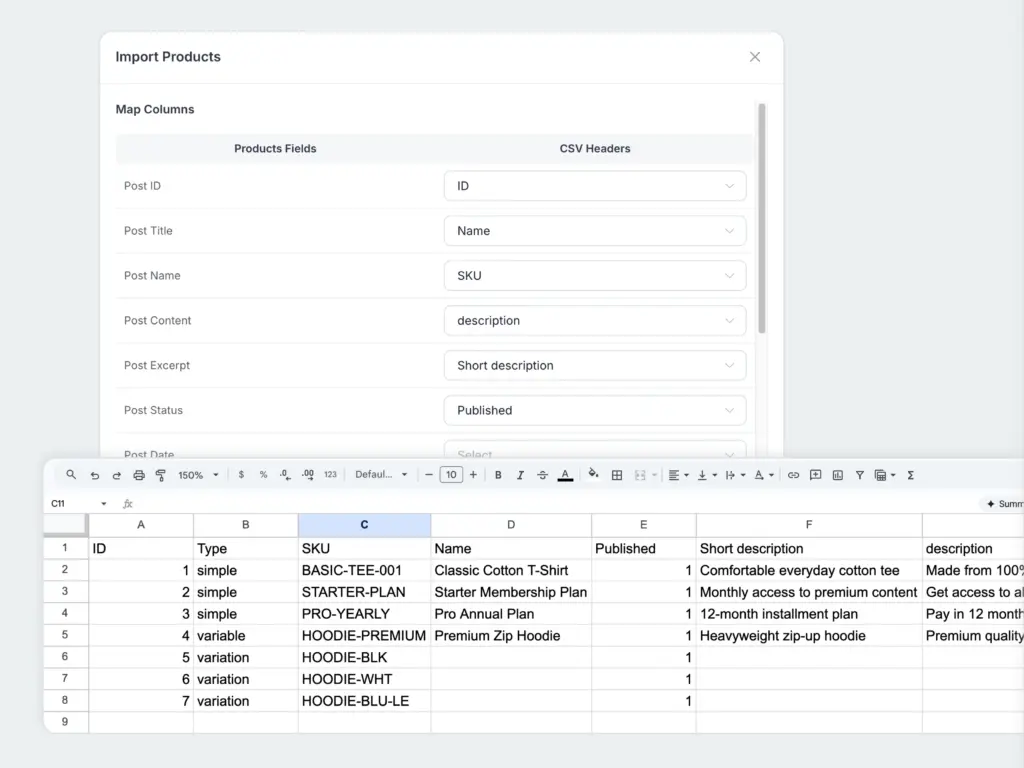The image size is (1024, 768).
Task: Click the font size field showing 10
Action: [451, 475]
